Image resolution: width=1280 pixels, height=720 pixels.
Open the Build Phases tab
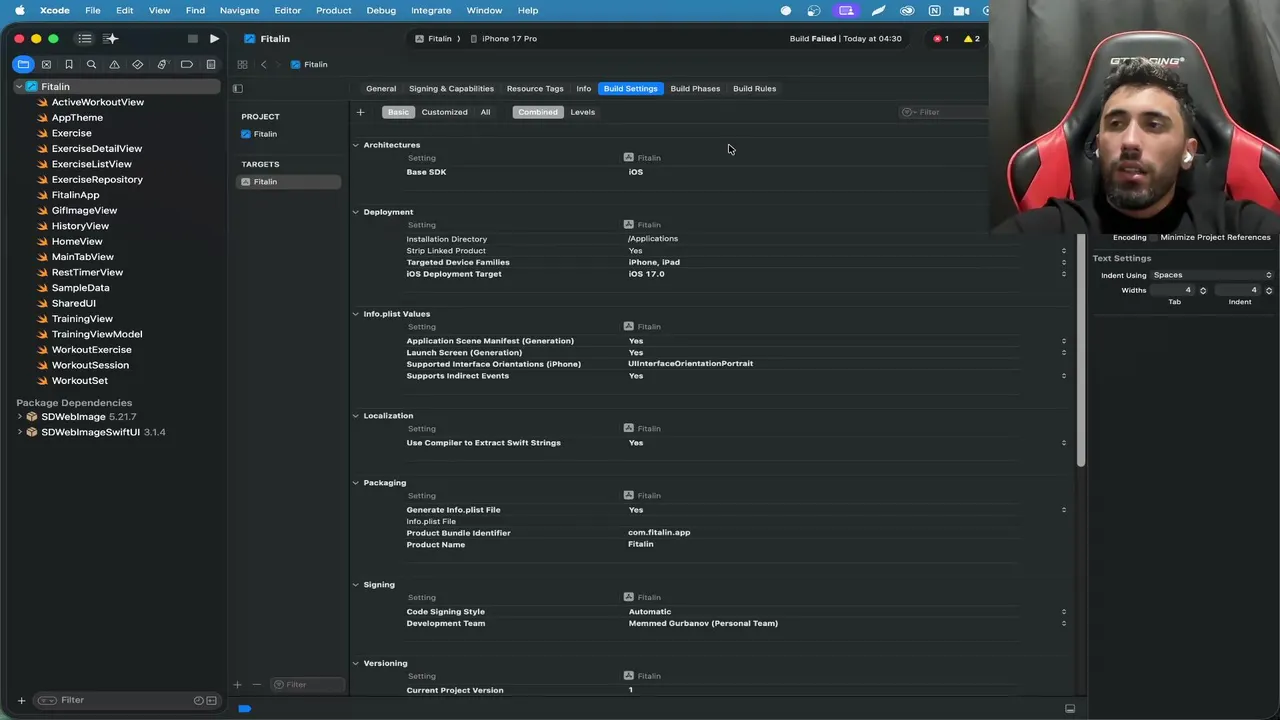coord(695,88)
